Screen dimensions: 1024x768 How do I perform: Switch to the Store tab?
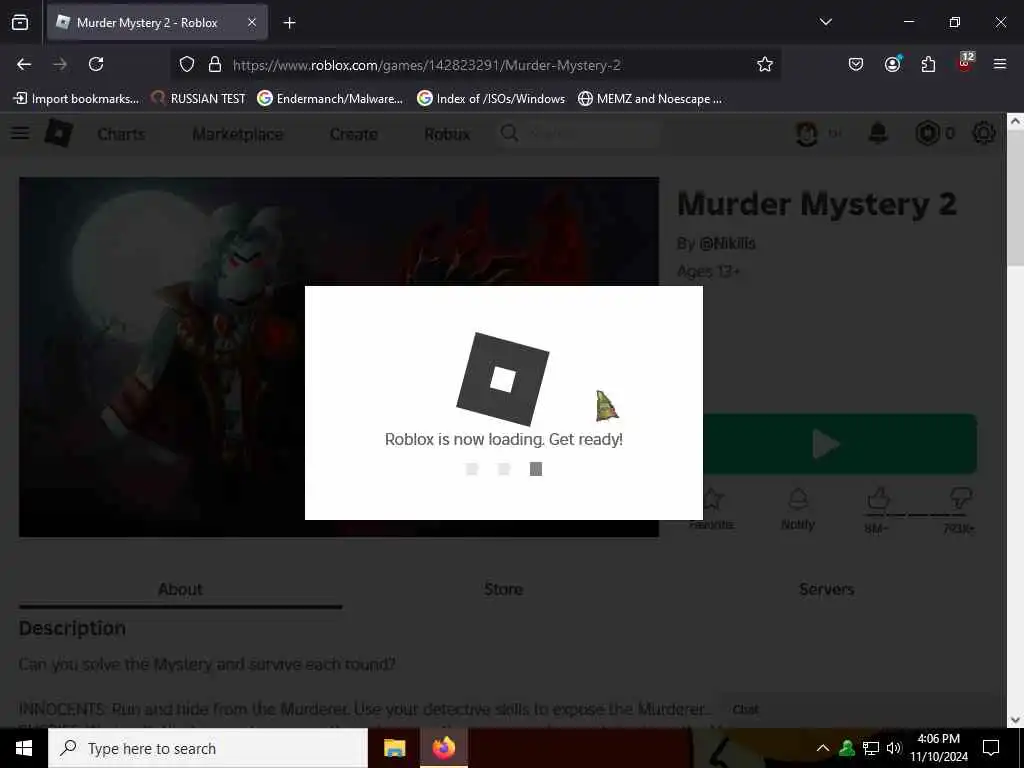(504, 589)
